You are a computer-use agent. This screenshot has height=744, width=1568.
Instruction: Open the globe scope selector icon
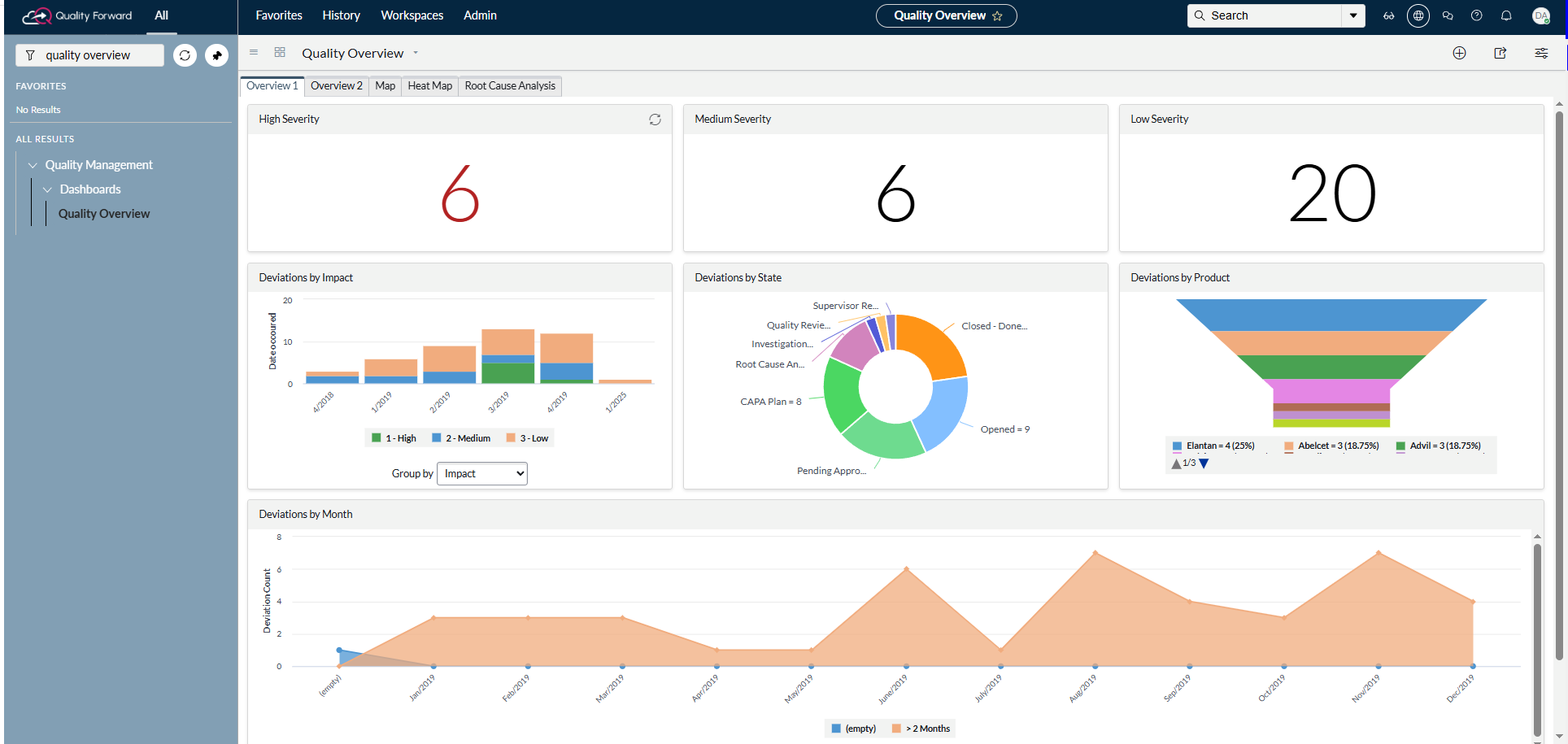(x=1418, y=15)
